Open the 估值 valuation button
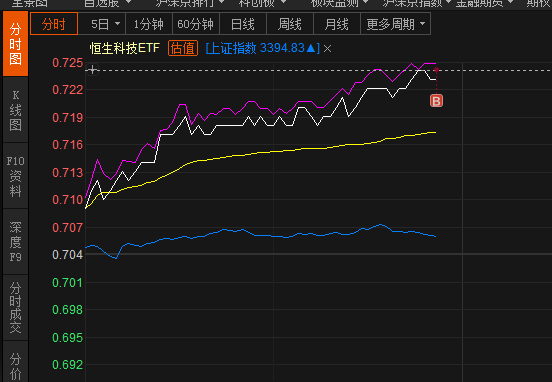Screen dimensions: 552x382 coord(183,48)
